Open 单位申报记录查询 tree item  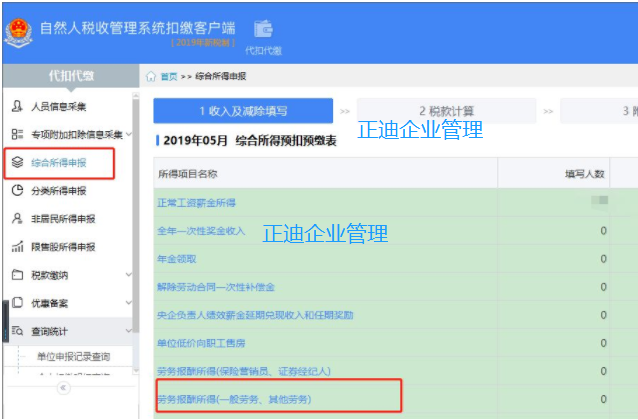73,357
